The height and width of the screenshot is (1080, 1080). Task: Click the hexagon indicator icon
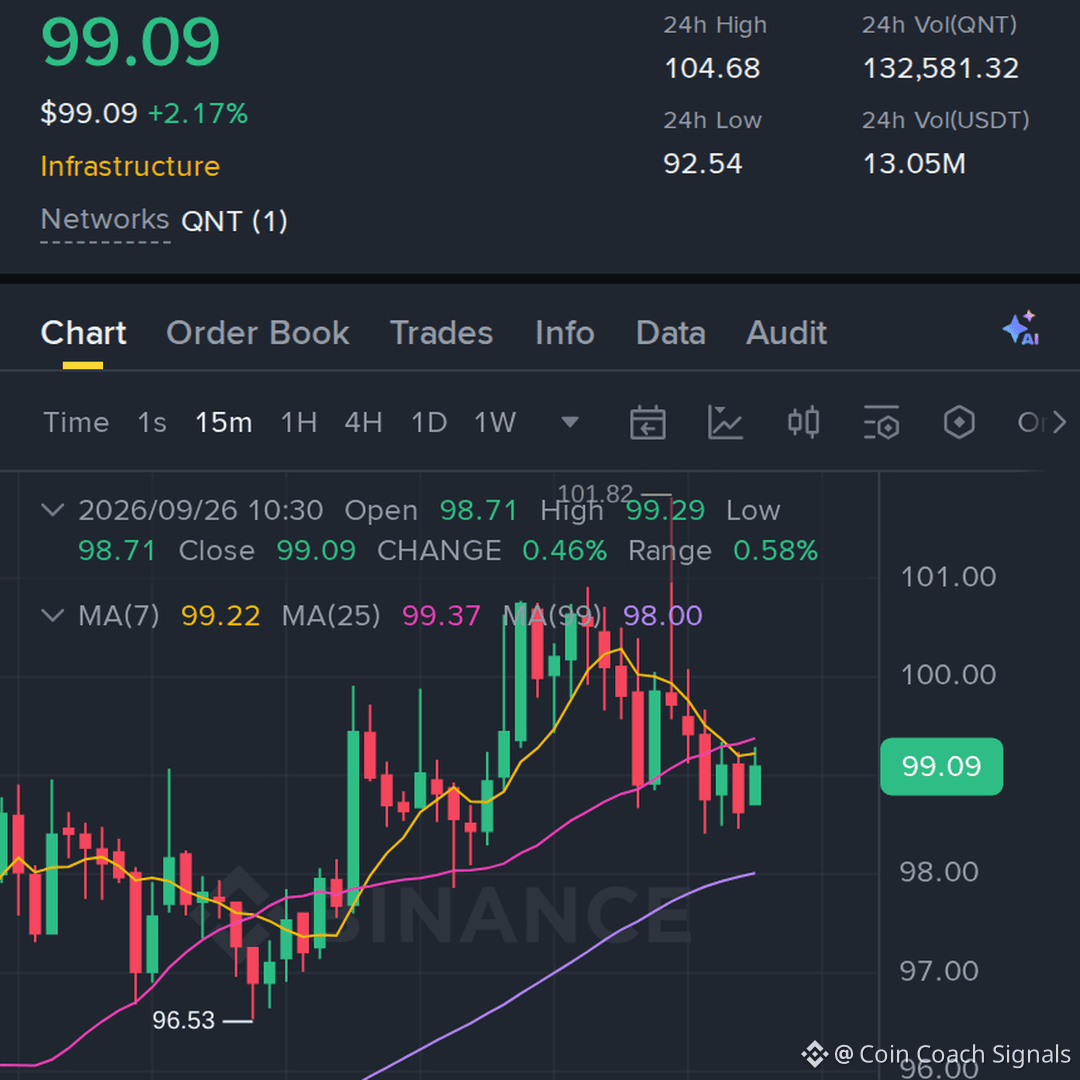[x=959, y=422]
